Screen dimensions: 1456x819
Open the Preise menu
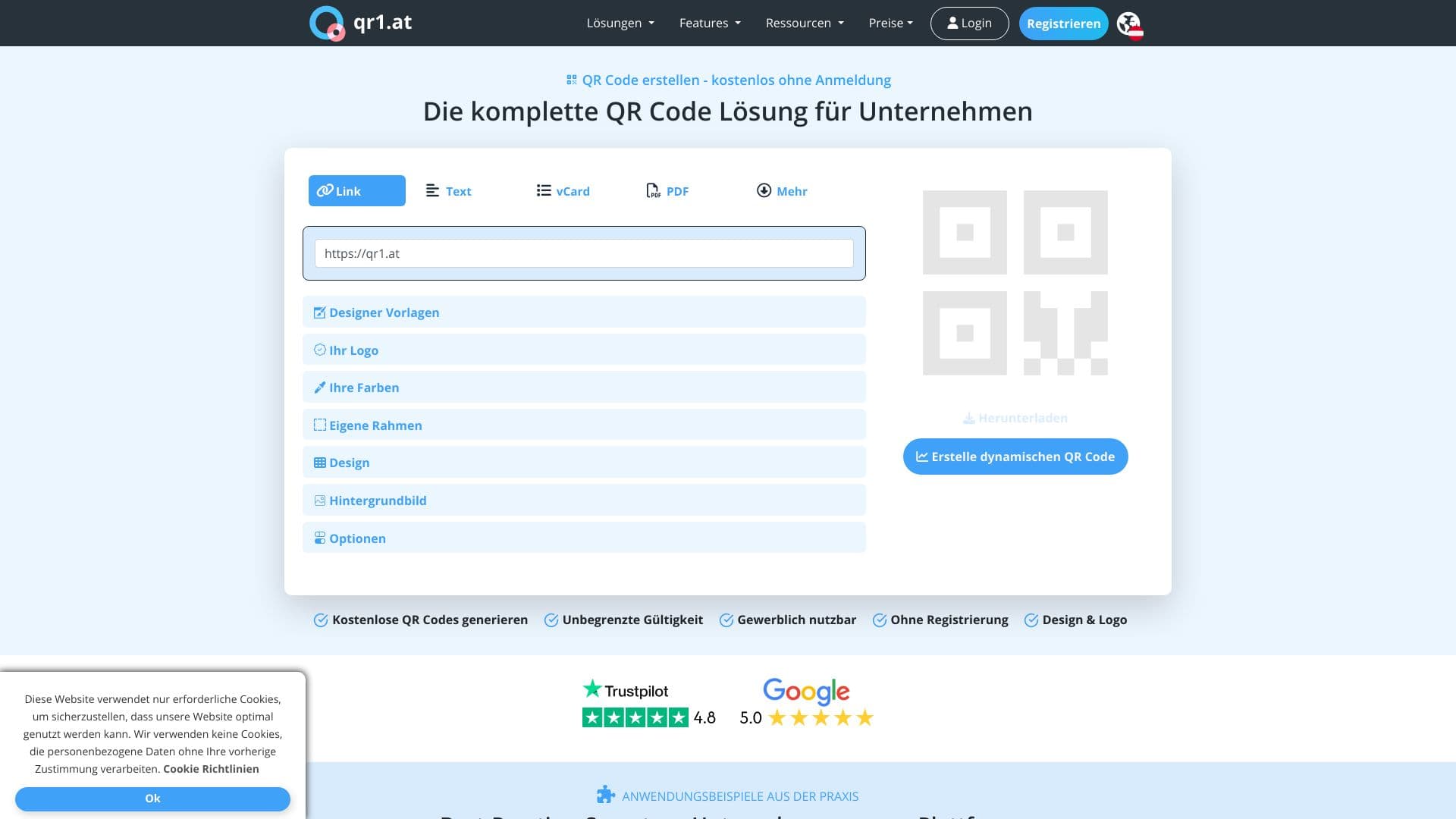[x=890, y=23]
